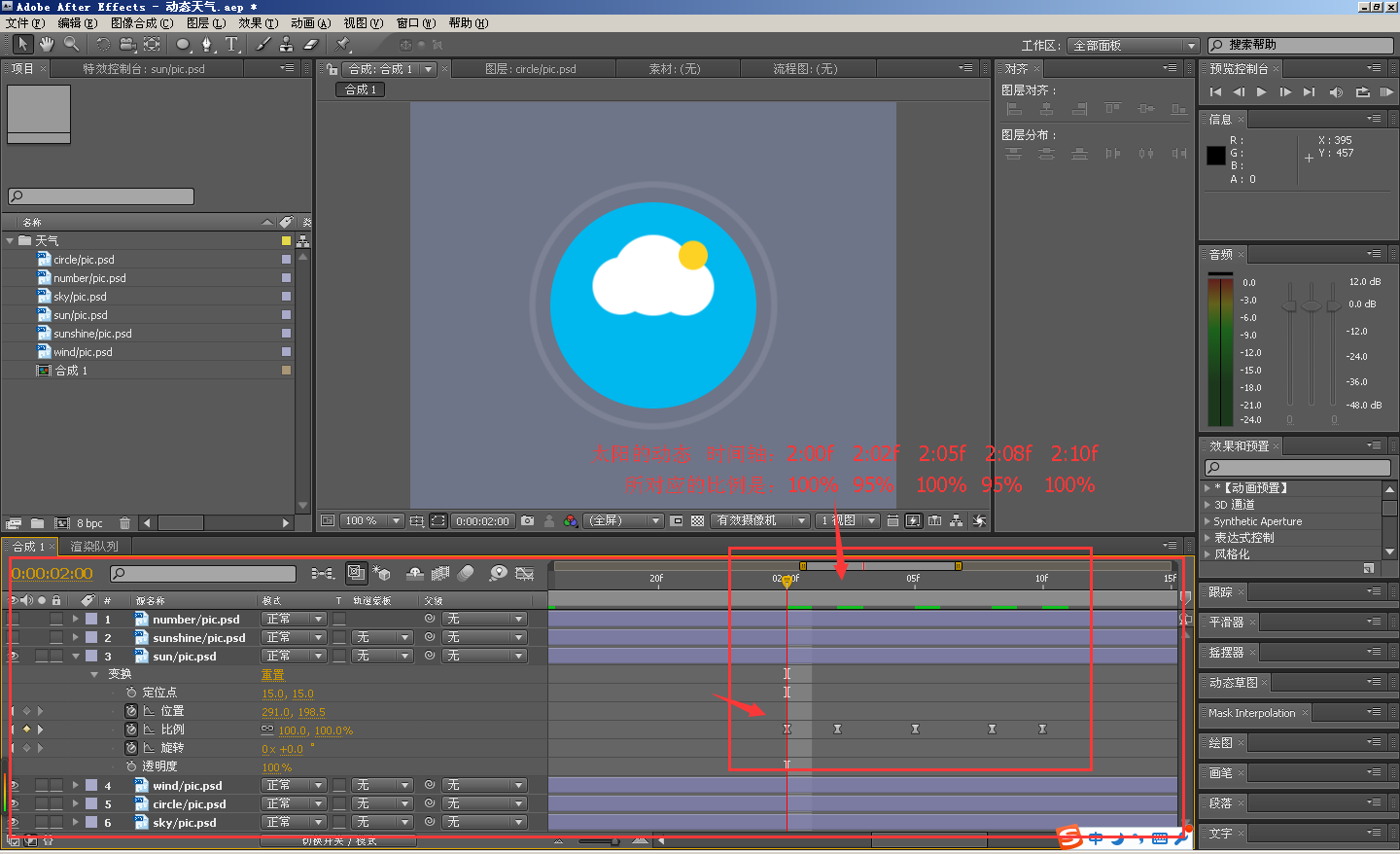The image size is (1400, 854).
Task: Select the Zoom magnifier tool
Action: pos(72,44)
